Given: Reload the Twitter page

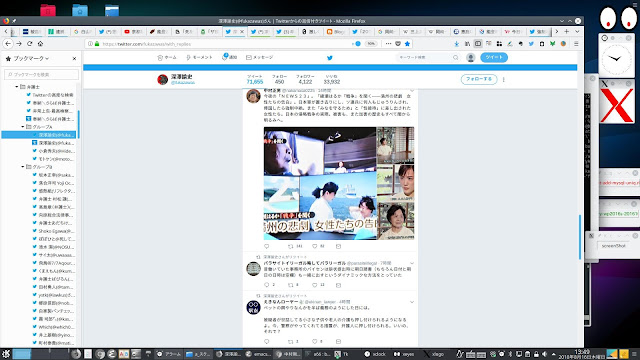Looking at the screenshot, I should pos(29,44).
